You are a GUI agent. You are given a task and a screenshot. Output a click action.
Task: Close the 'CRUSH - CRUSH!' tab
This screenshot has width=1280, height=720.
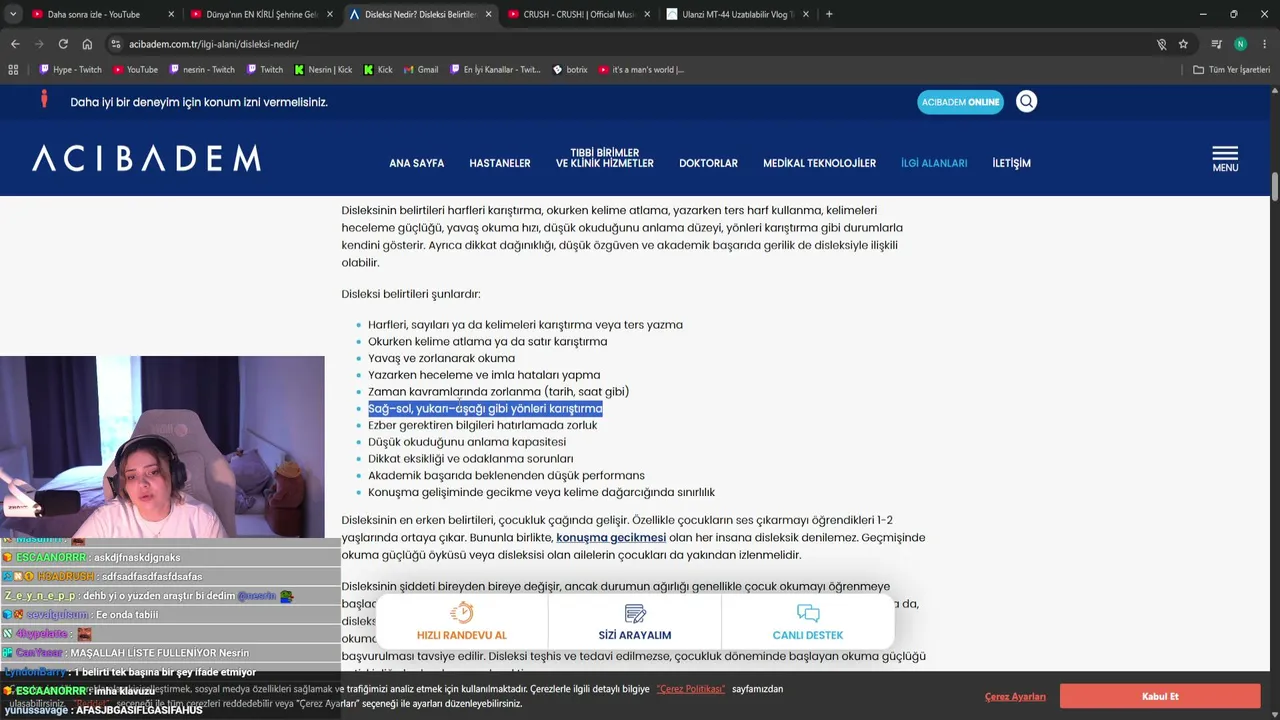click(x=647, y=14)
